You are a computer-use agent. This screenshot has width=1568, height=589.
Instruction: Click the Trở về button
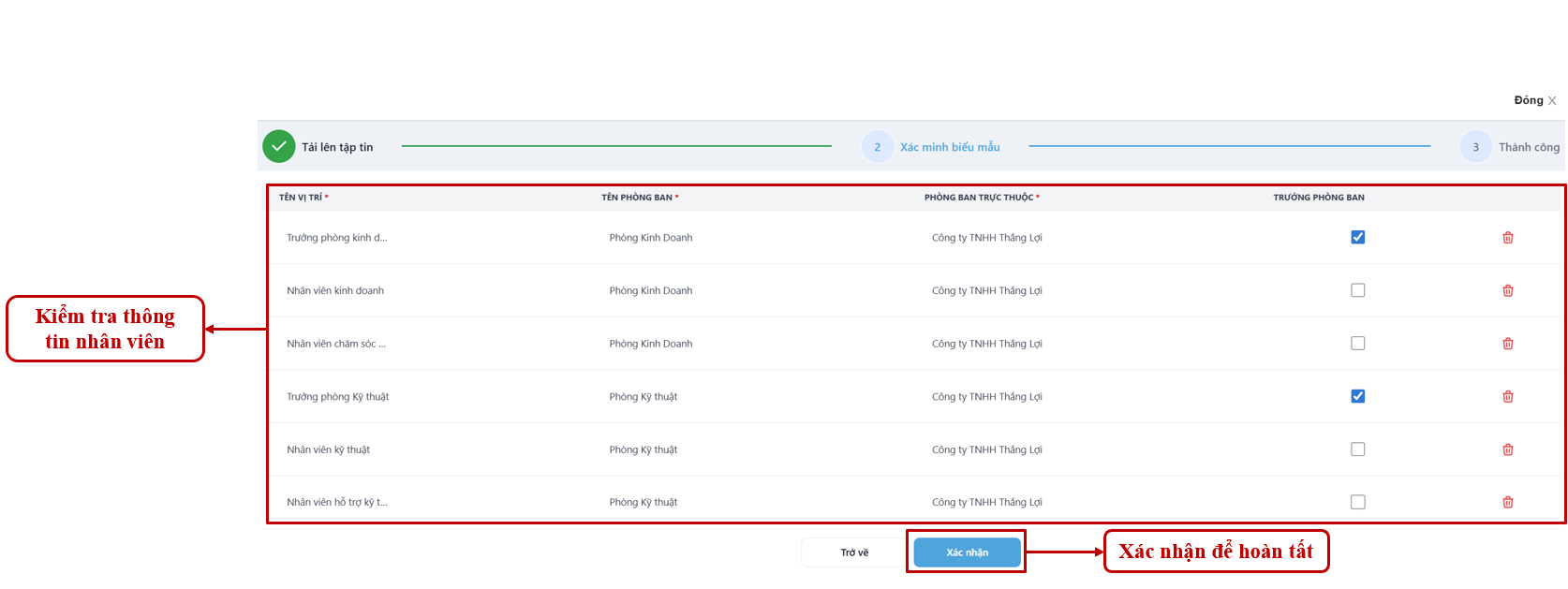853,552
